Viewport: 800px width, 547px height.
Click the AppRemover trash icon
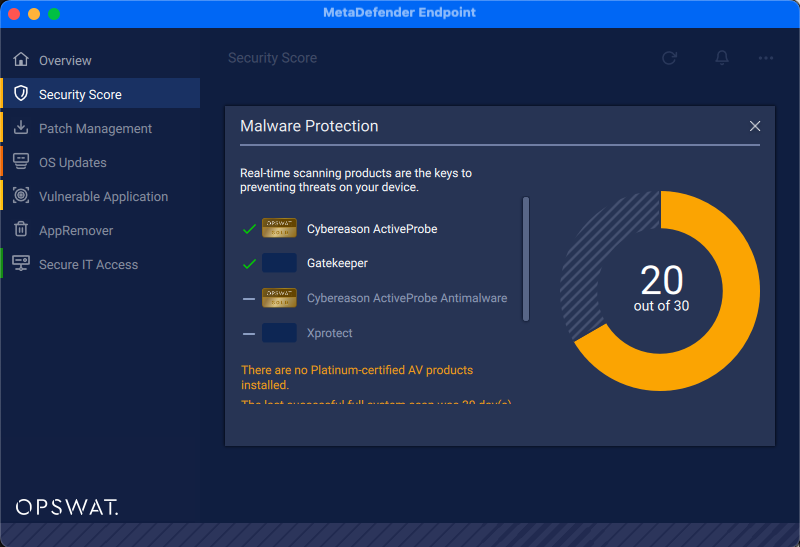coord(21,229)
